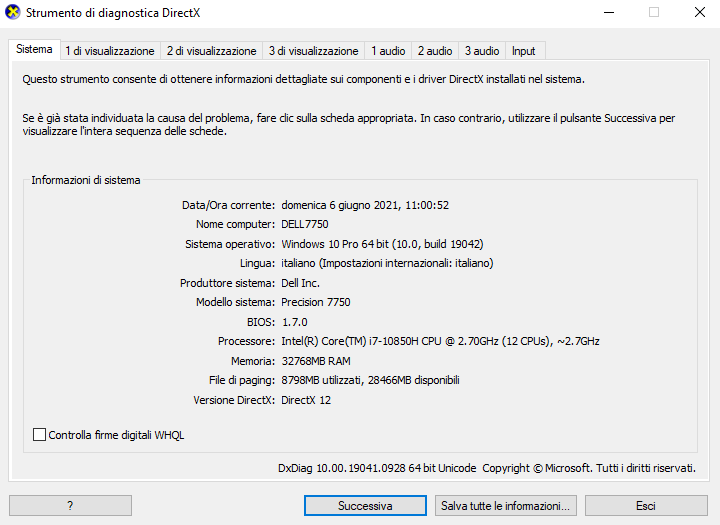720x525 pixels.
Task: Open the 1 audio tab
Action: click(x=388, y=51)
